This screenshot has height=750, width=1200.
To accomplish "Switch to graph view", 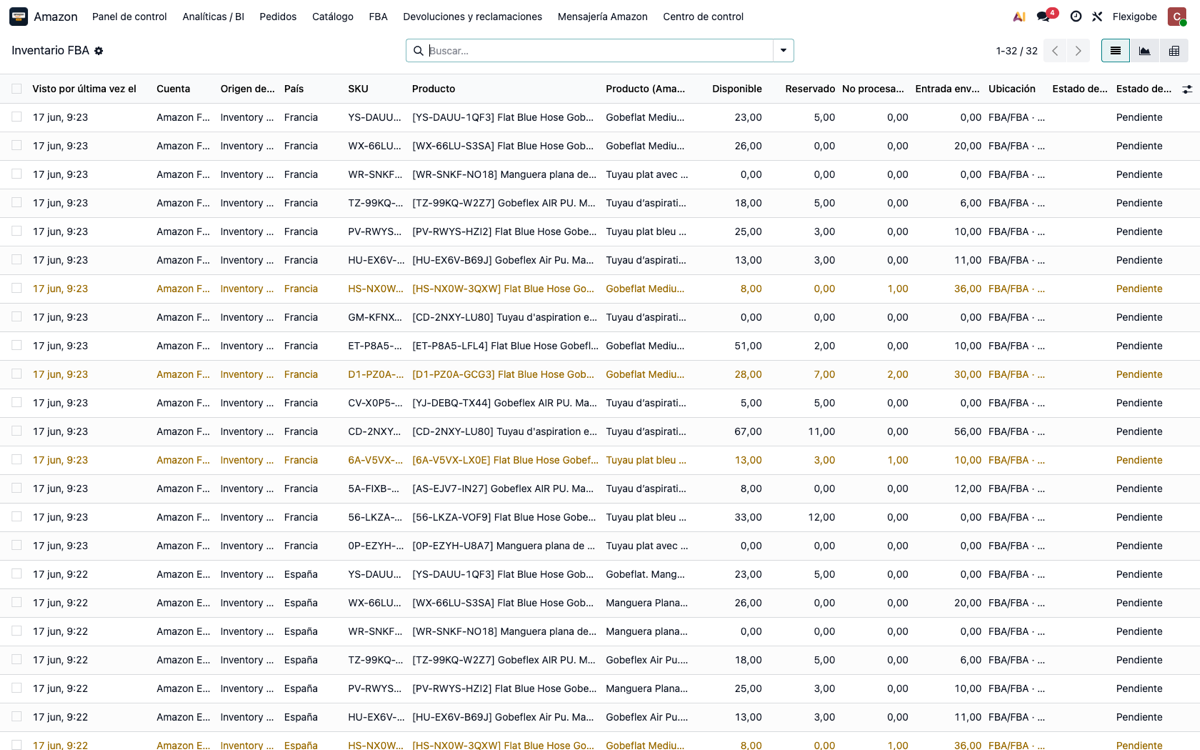I will 1145,51.
